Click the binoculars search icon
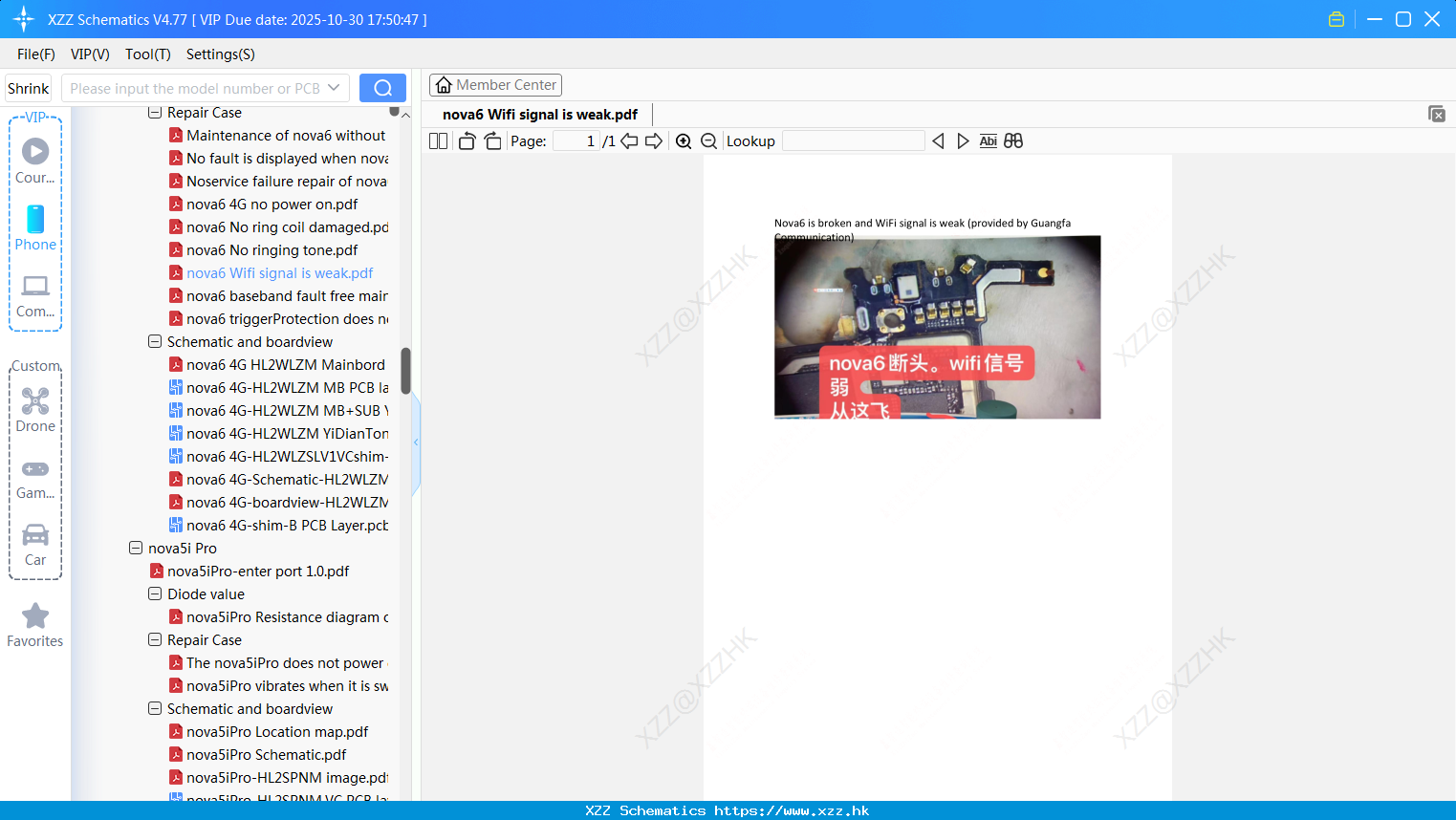The width and height of the screenshot is (1456, 820). pyautogui.click(x=1013, y=141)
